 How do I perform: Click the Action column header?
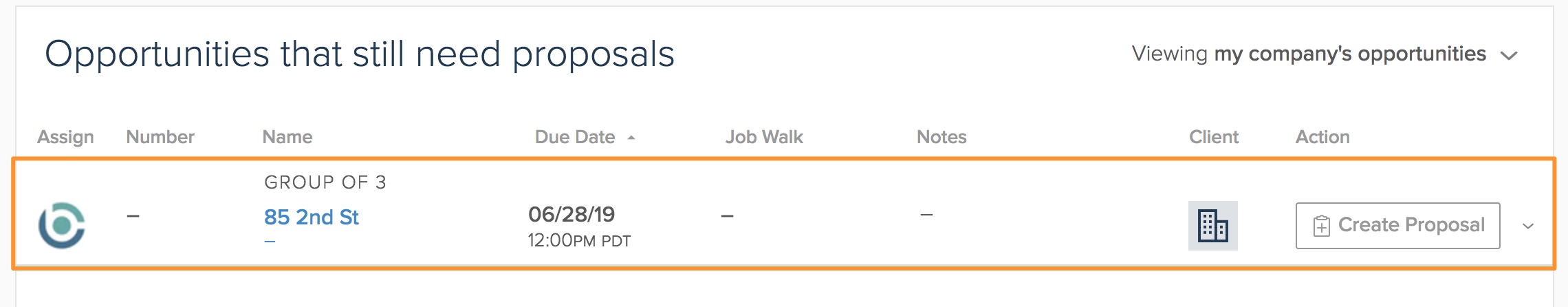click(x=1322, y=137)
